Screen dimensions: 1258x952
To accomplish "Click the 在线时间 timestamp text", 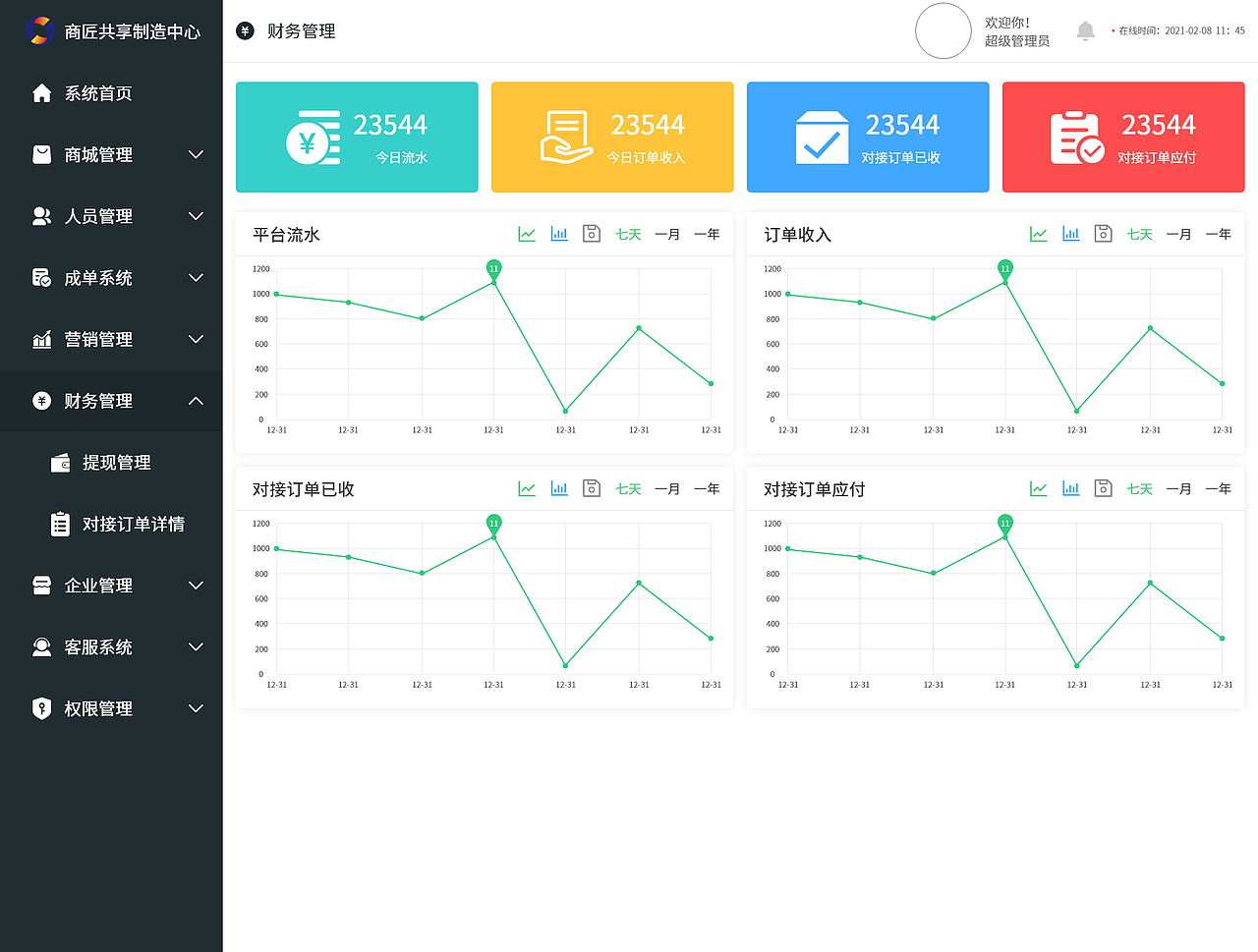I will point(1181,30).
